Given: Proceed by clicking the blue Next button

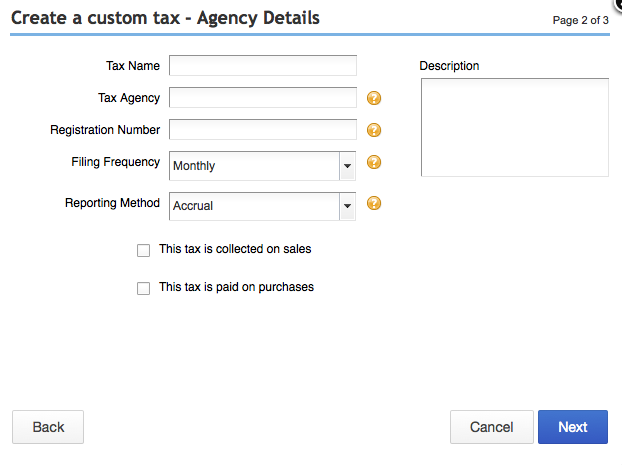Looking at the screenshot, I should [572, 427].
